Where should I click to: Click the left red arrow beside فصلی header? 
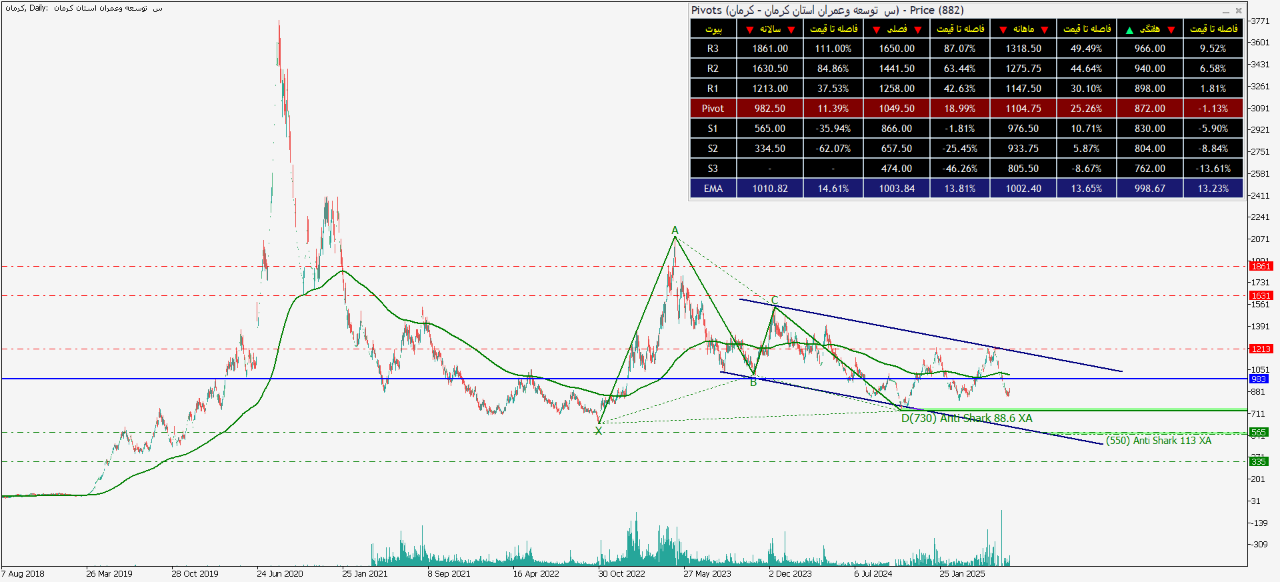click(878, 29)
